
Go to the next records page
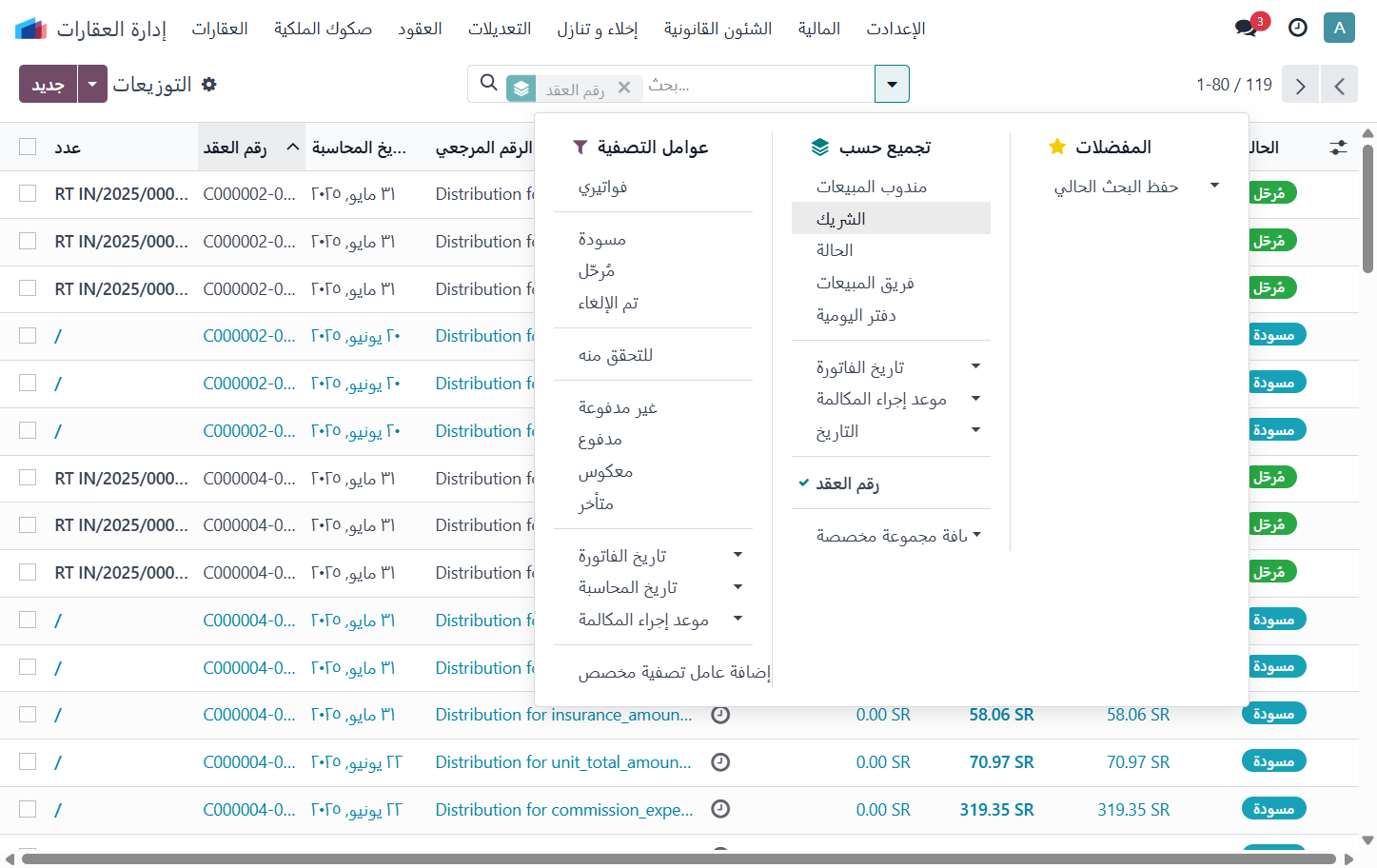coord(1300,85)
